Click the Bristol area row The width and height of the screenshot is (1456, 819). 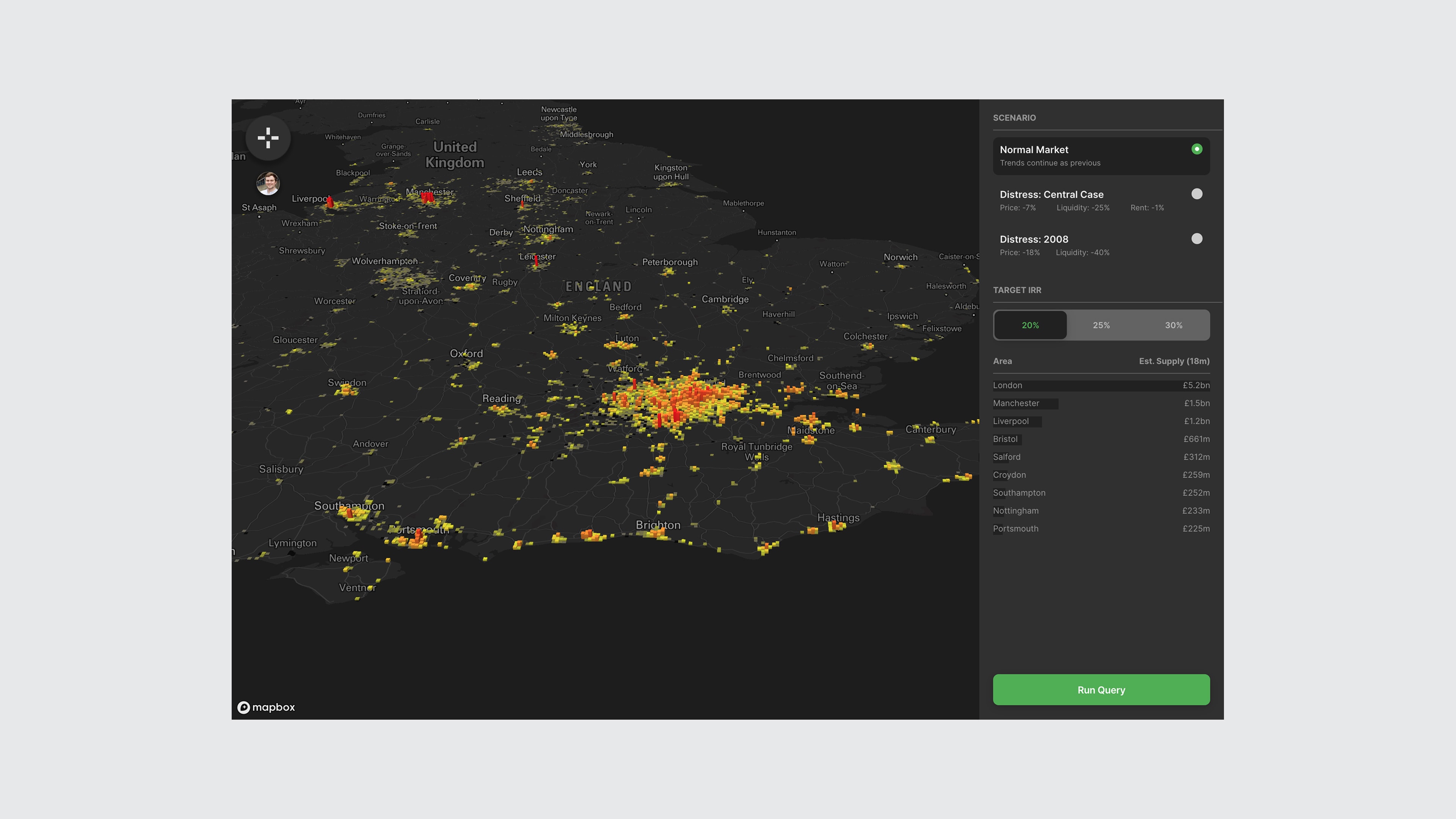(1101, 439)
